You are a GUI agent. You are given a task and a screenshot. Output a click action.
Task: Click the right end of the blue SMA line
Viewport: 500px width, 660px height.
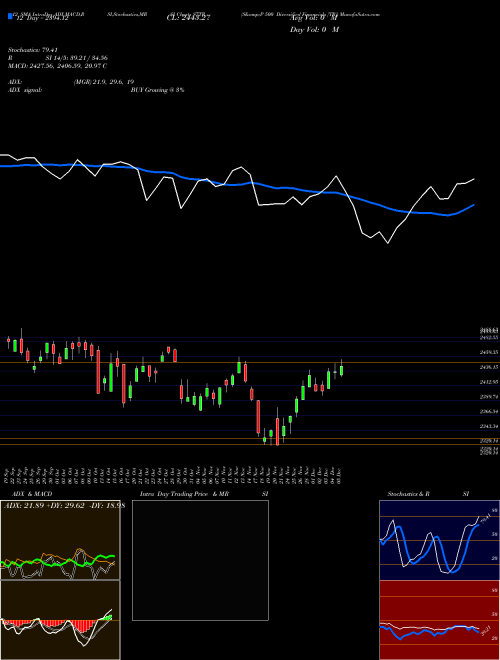[x=473, y=205]
